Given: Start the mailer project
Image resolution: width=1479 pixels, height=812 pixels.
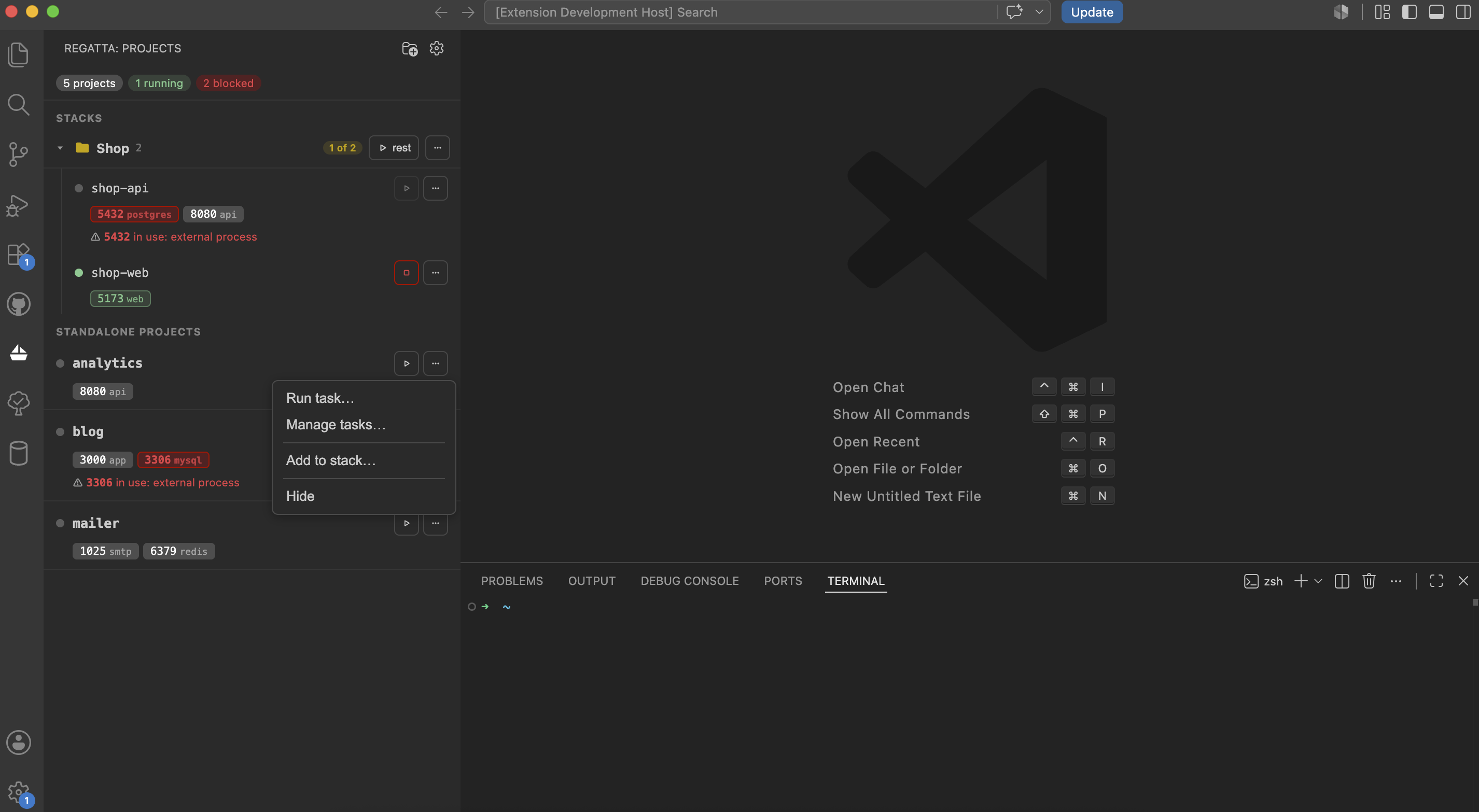Looking at the screenshot, I should 407,524.
